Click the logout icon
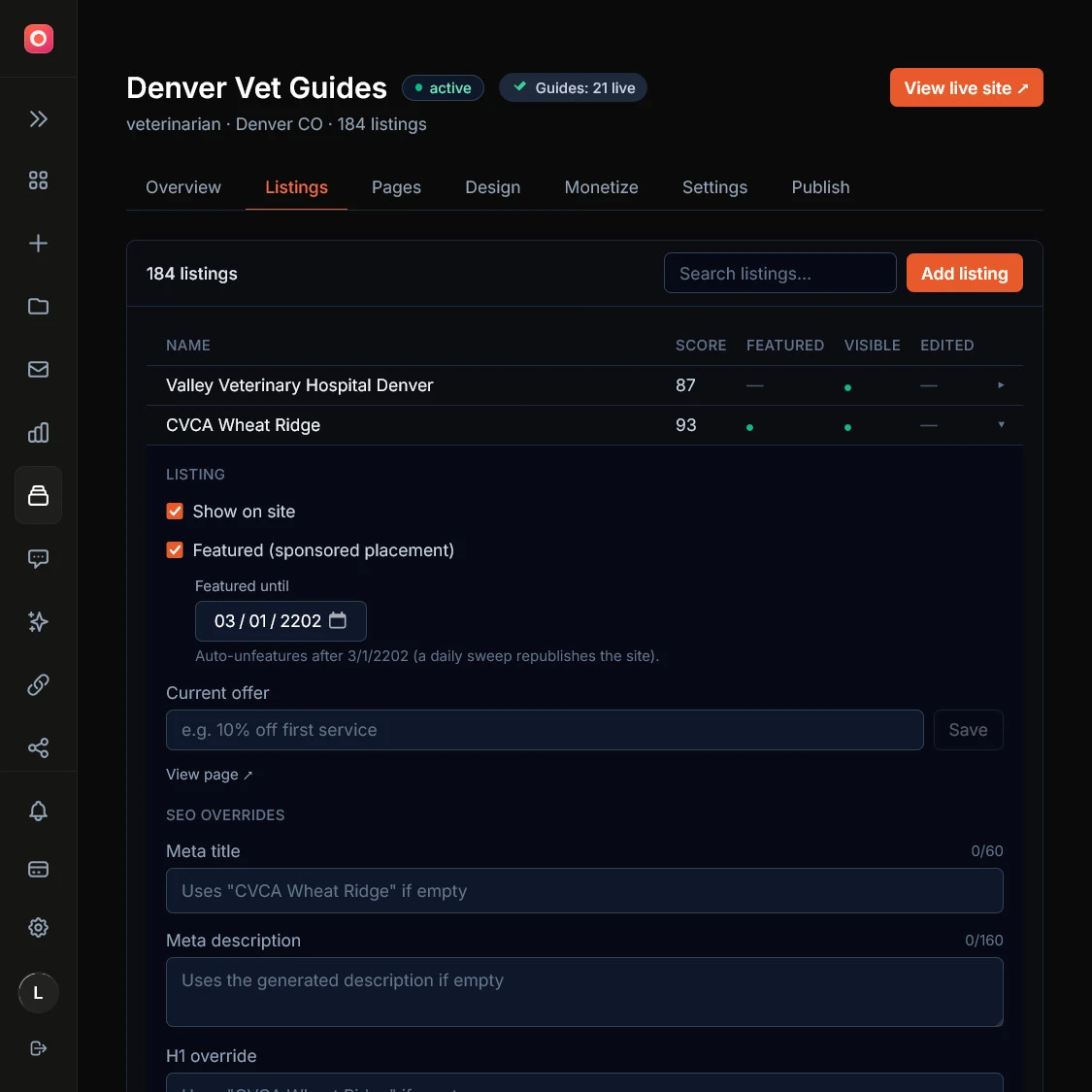 (x=38, y=1048)
